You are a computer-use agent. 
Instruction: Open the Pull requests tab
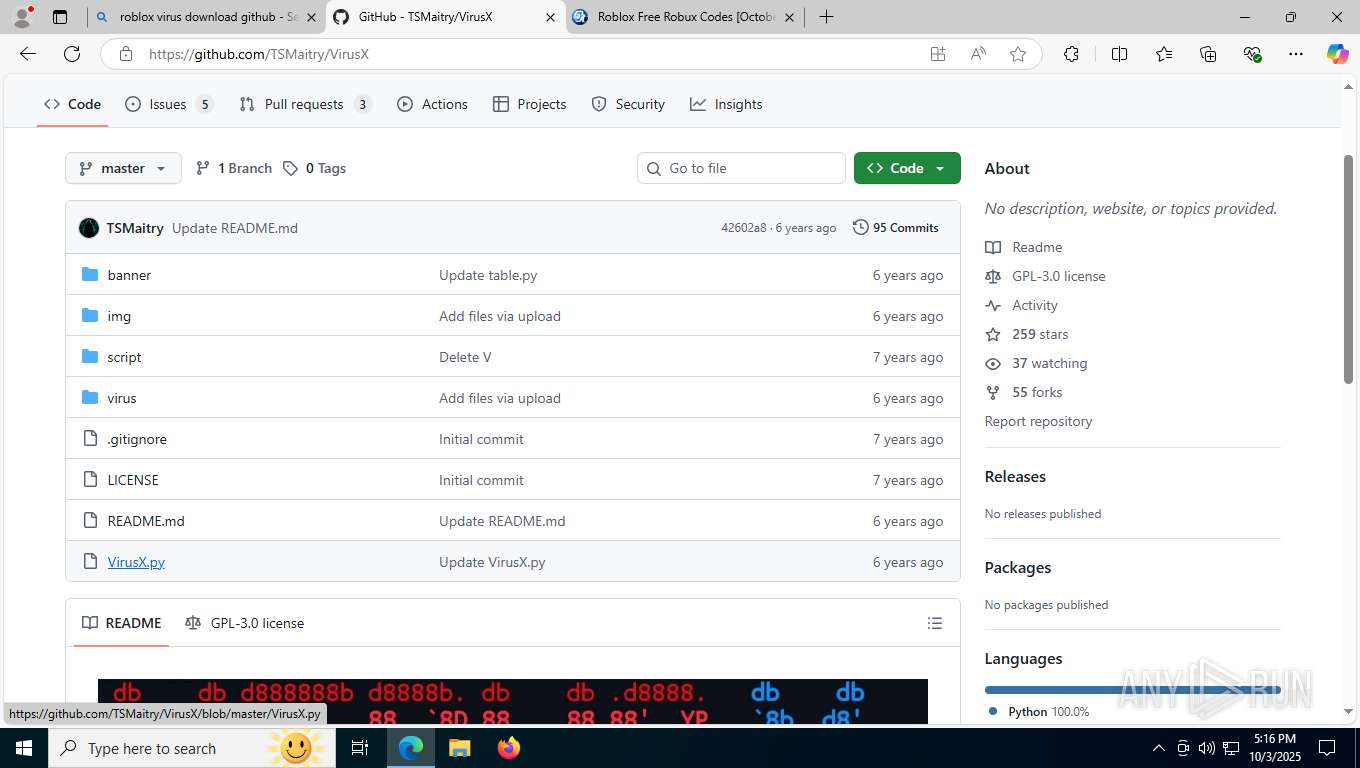click(x=306, y=104)
